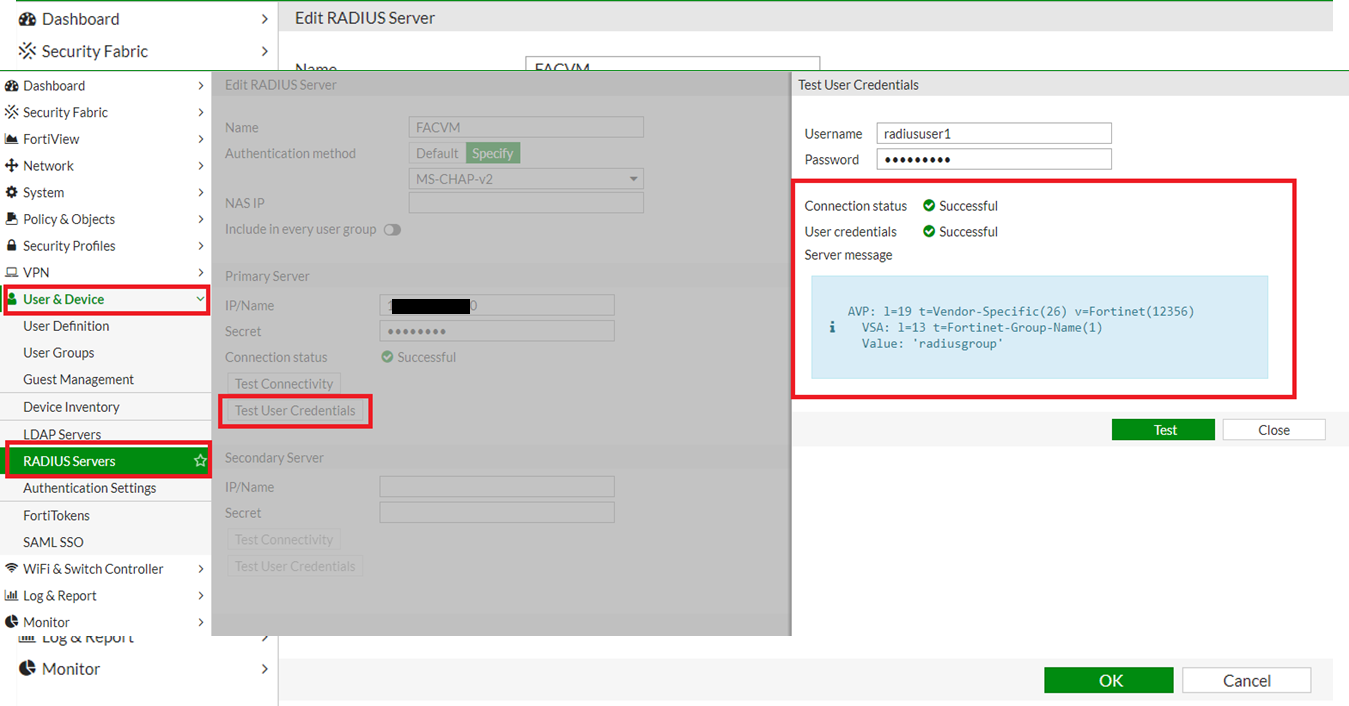This screenshot has height=706, width=1349.
Task: Click Primary Server Test User Credentials button
Action: click(295, 411)
